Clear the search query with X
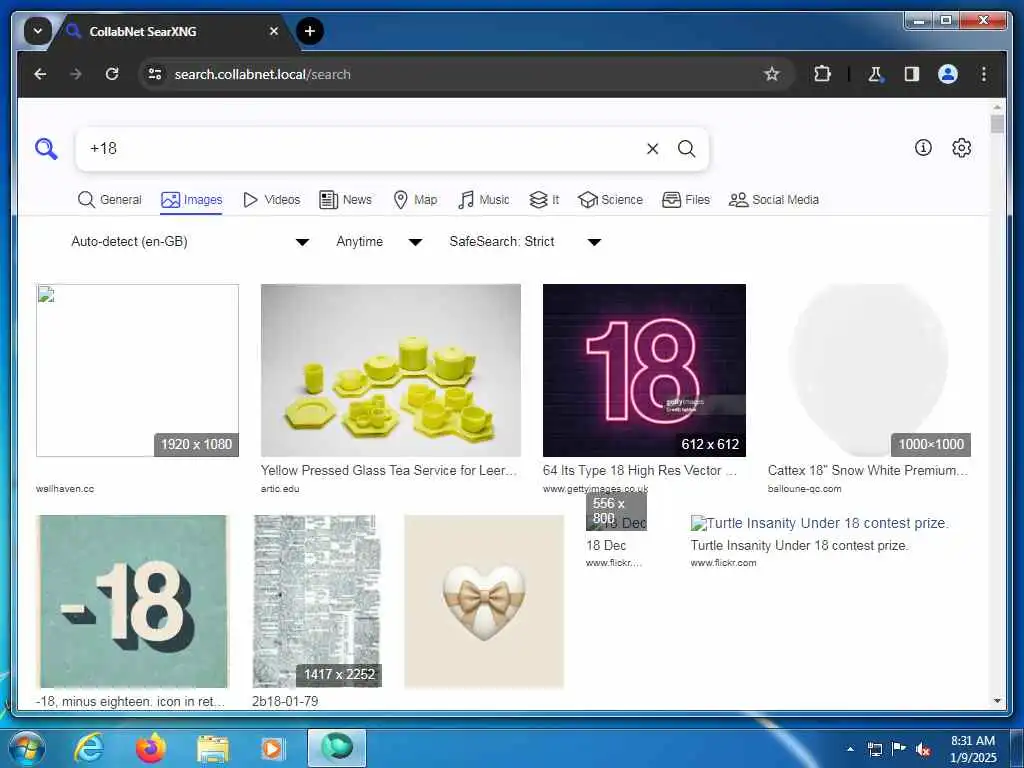This screenshot has width=1024, height=768. [x=652, y=149]
